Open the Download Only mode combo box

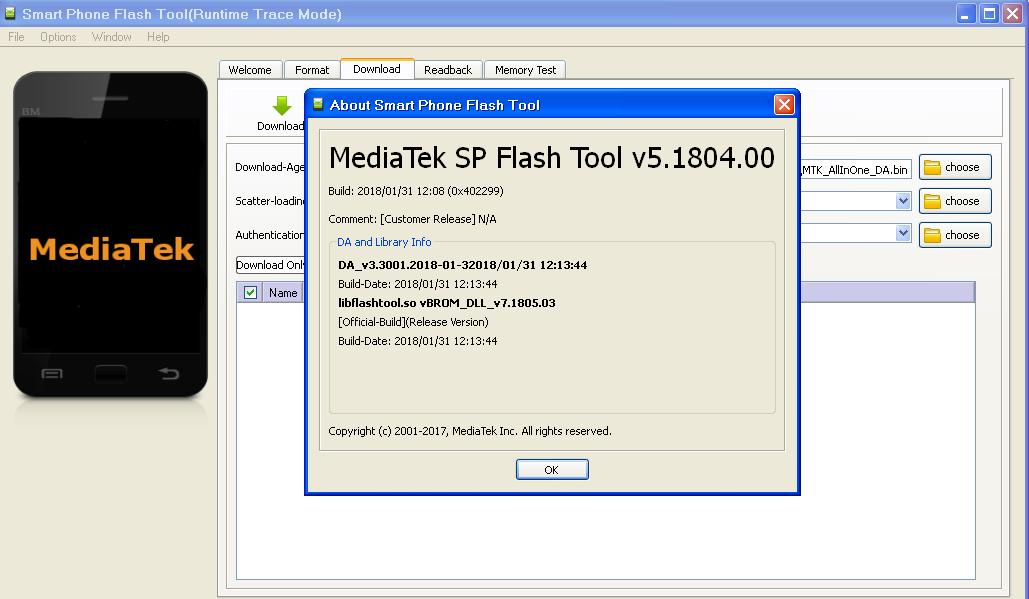click(x=270, y=265)
